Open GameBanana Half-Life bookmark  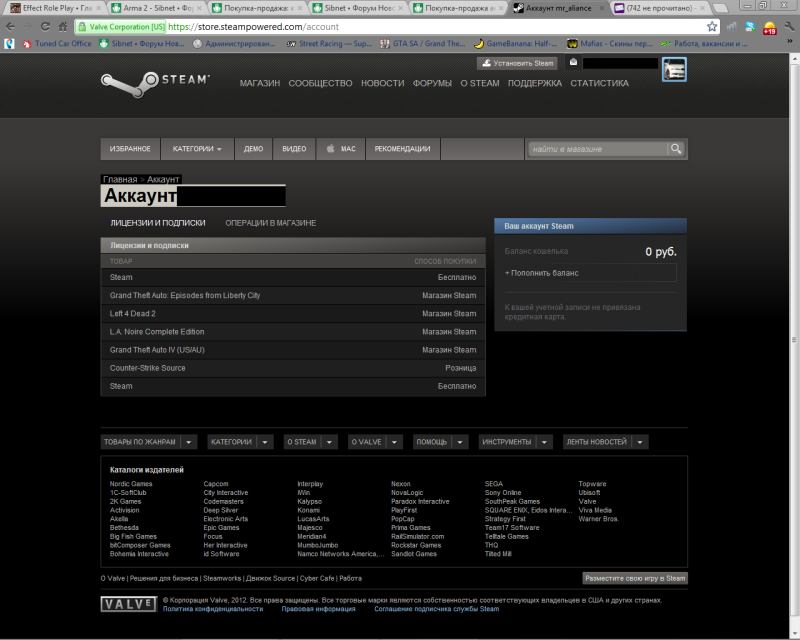point(515,44)
